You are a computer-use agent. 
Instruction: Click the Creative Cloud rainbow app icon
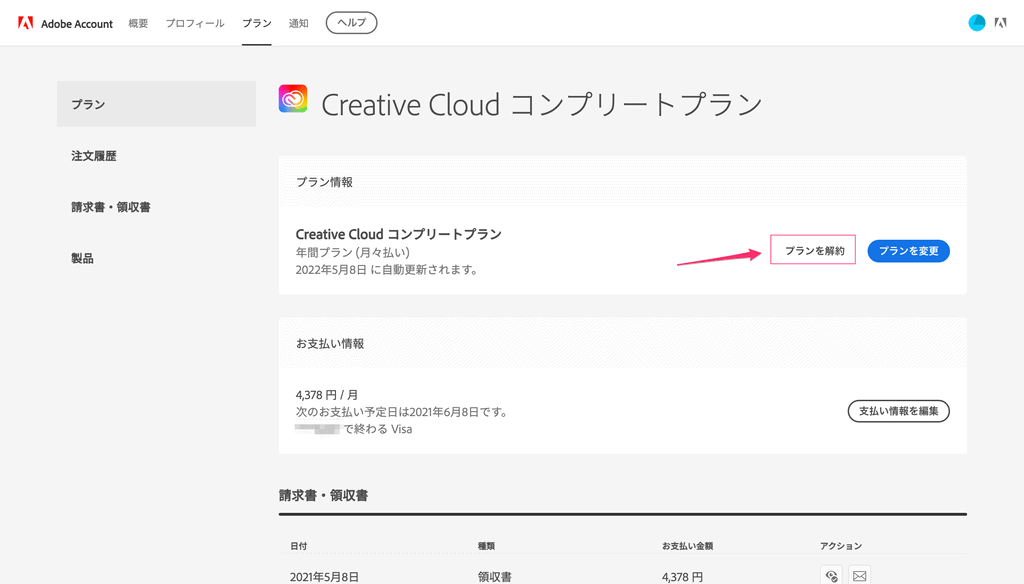coord(293,99)
